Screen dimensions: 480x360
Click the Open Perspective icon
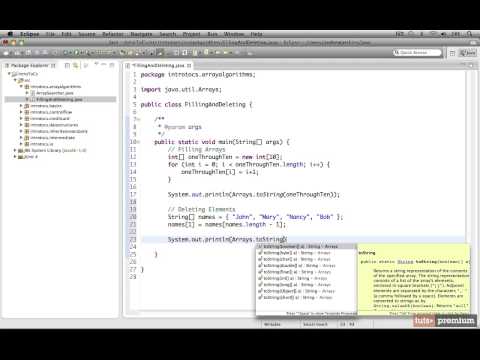coord(452,53)
